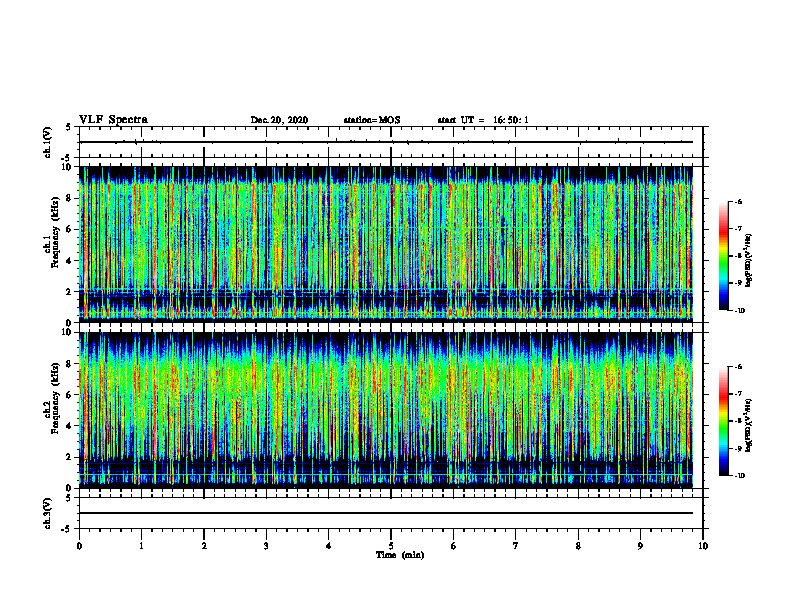Click the "ch.3(V)" waveform axis label

pos(48,513)
